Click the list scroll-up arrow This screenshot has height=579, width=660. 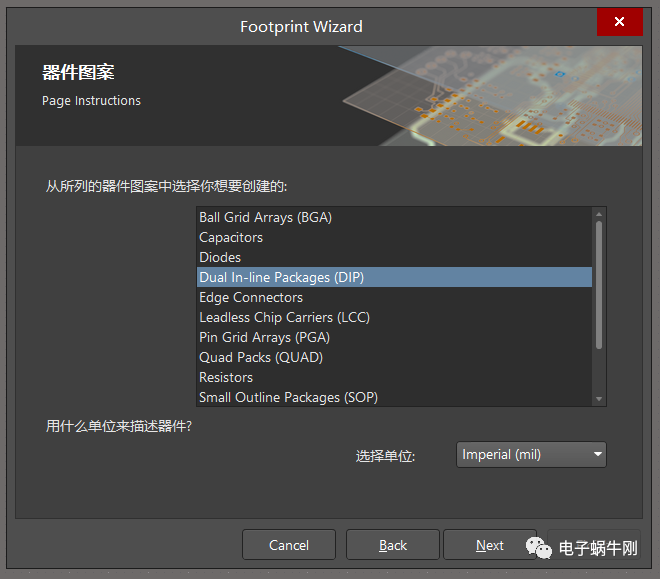[x=599, y=215]
